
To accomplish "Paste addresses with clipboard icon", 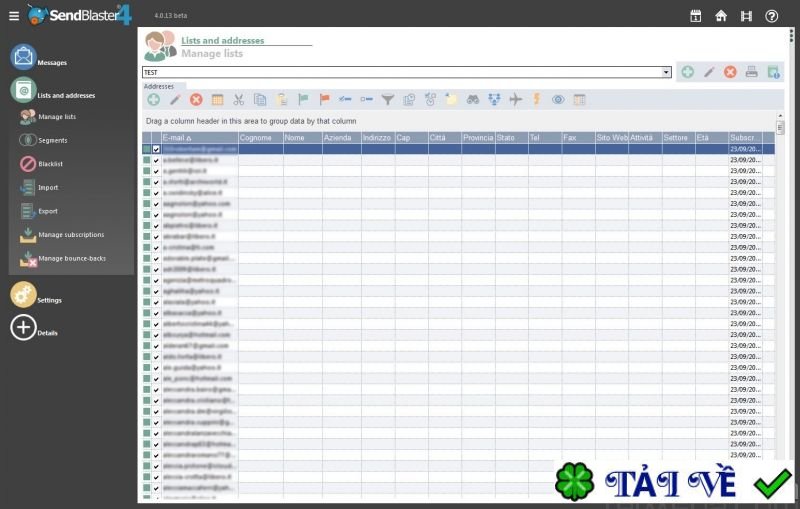I will coord(282,99).
